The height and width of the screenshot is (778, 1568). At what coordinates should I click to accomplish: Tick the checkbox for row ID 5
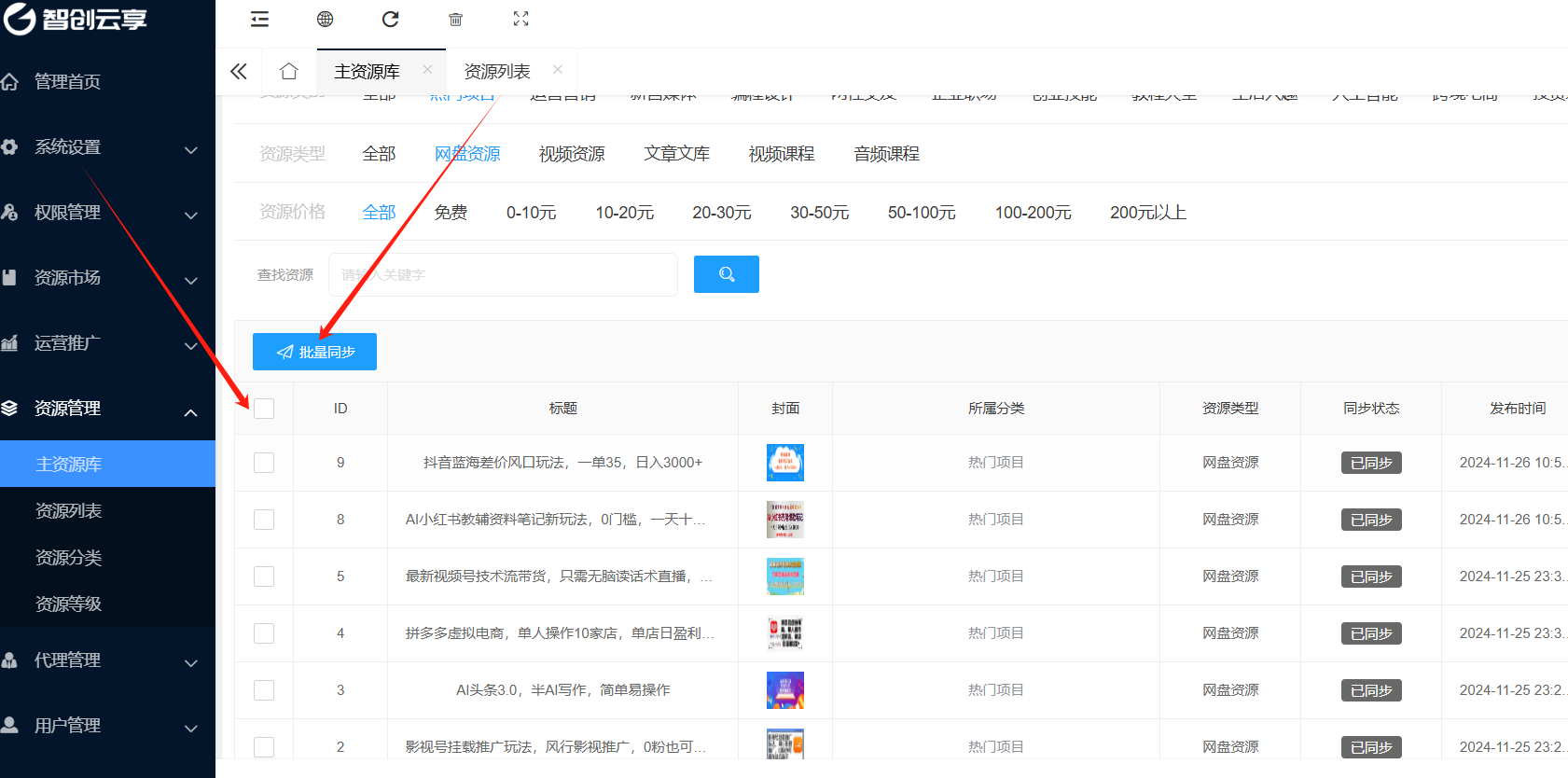(x=264, y=577)
